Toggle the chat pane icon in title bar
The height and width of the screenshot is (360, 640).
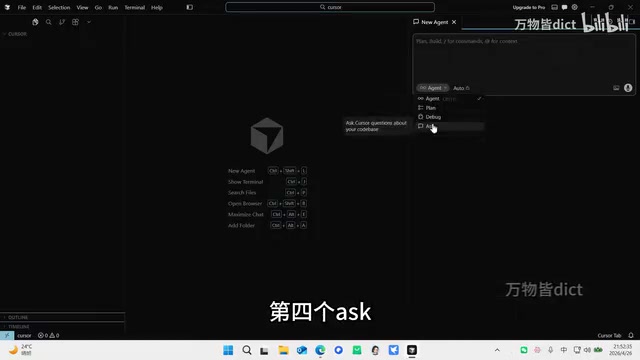pyautogui.click(x=564, y=7)
